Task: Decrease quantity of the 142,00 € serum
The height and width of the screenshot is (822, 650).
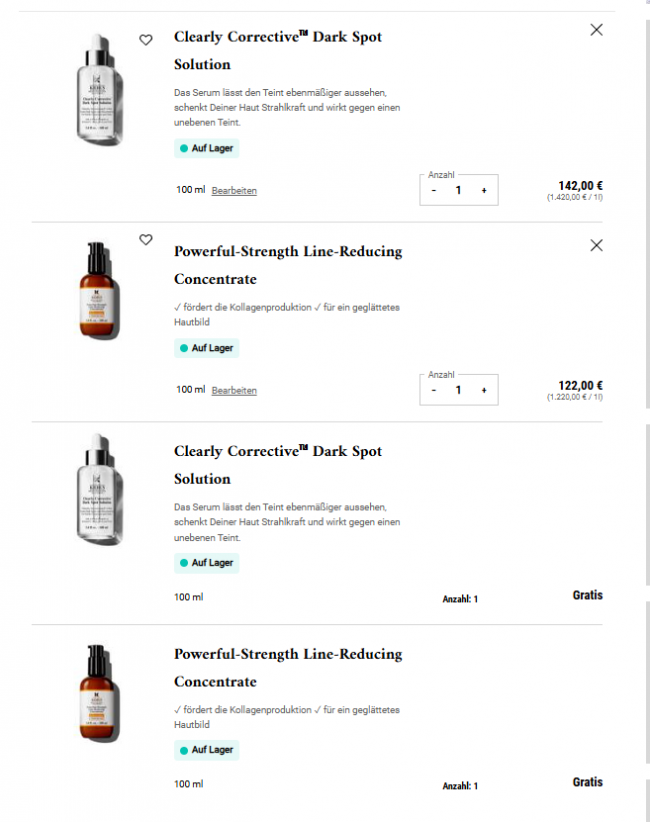Action: [434, 190]
